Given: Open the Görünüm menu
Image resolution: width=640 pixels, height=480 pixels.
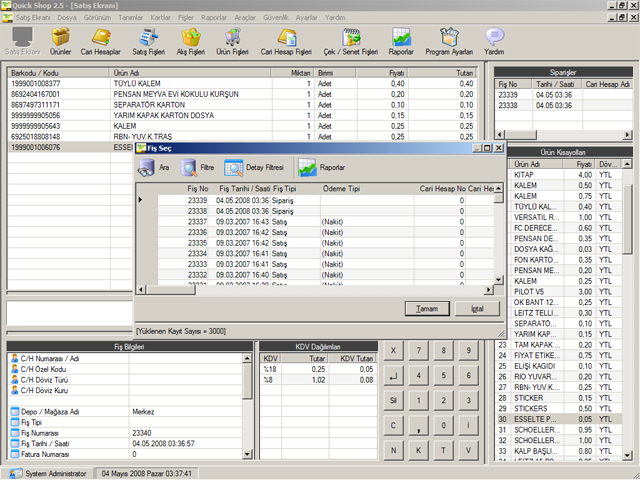Looking at the screenshot, I should tap(97, 18).
